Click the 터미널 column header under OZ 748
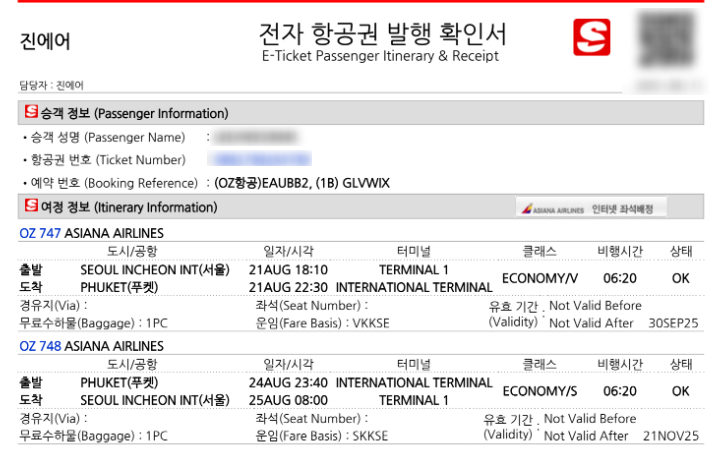722x449 pixels. pyautogui.click(x=413, y=364)
